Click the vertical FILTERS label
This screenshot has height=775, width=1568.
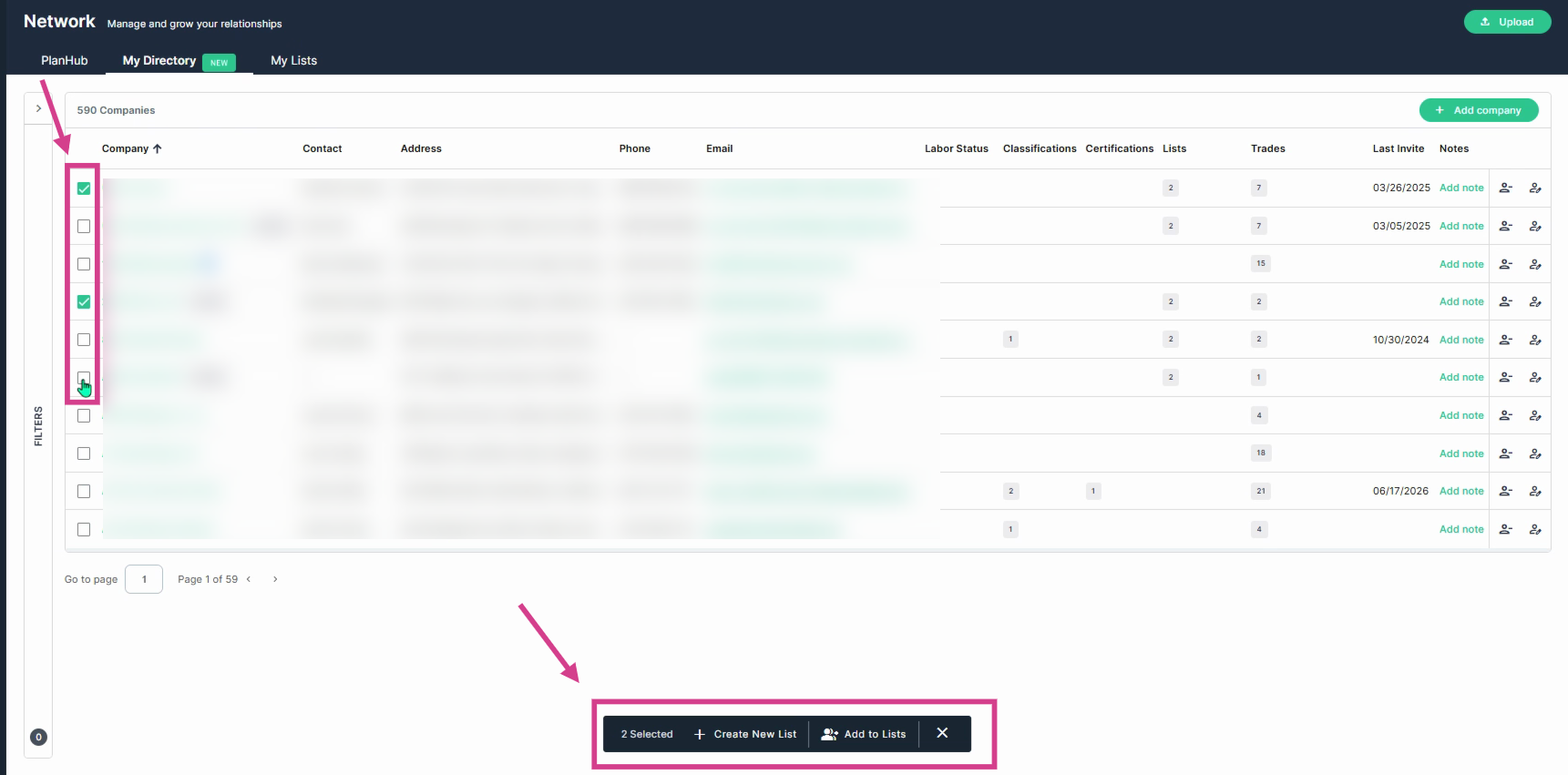(x=38, y=426)
